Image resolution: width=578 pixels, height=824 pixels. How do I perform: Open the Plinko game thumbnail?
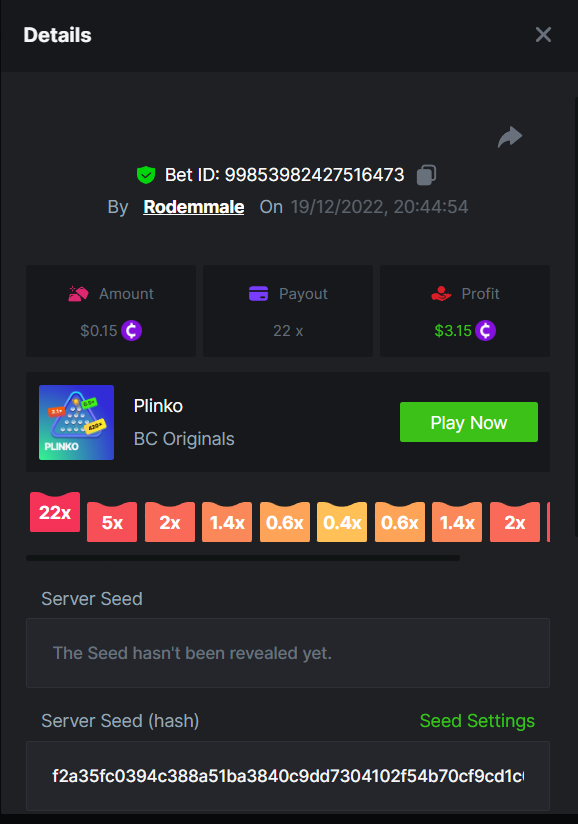(76, 423)
